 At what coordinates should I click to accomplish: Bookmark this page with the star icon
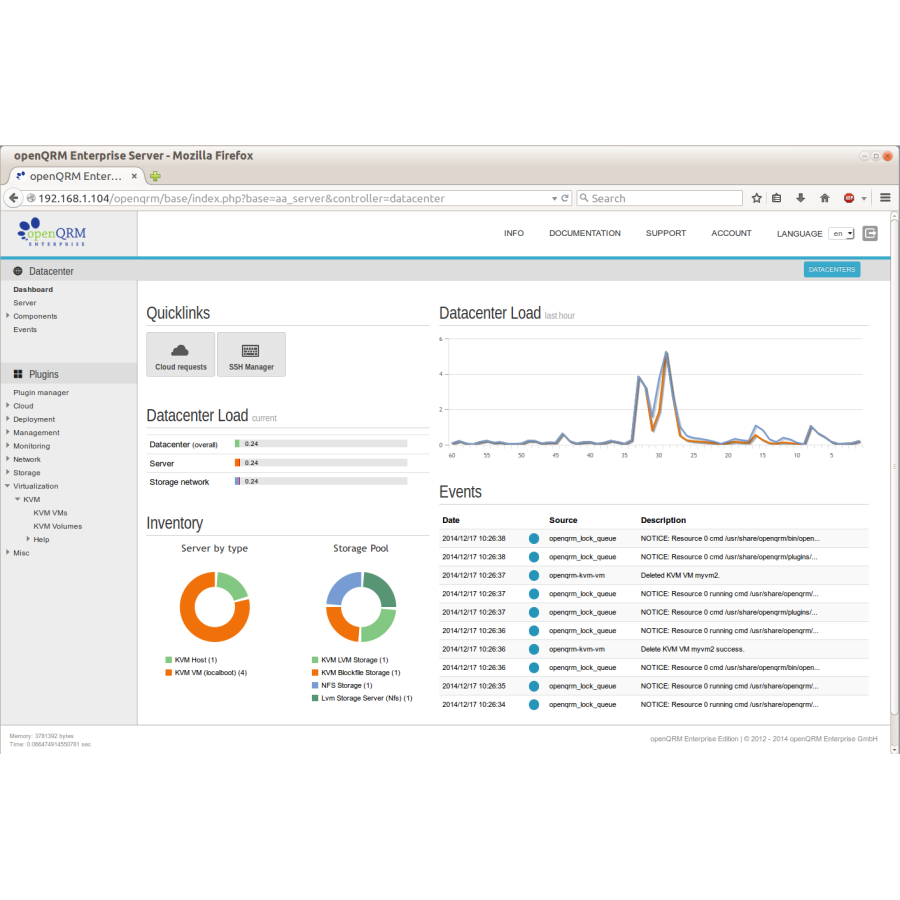tap(757, 198)
